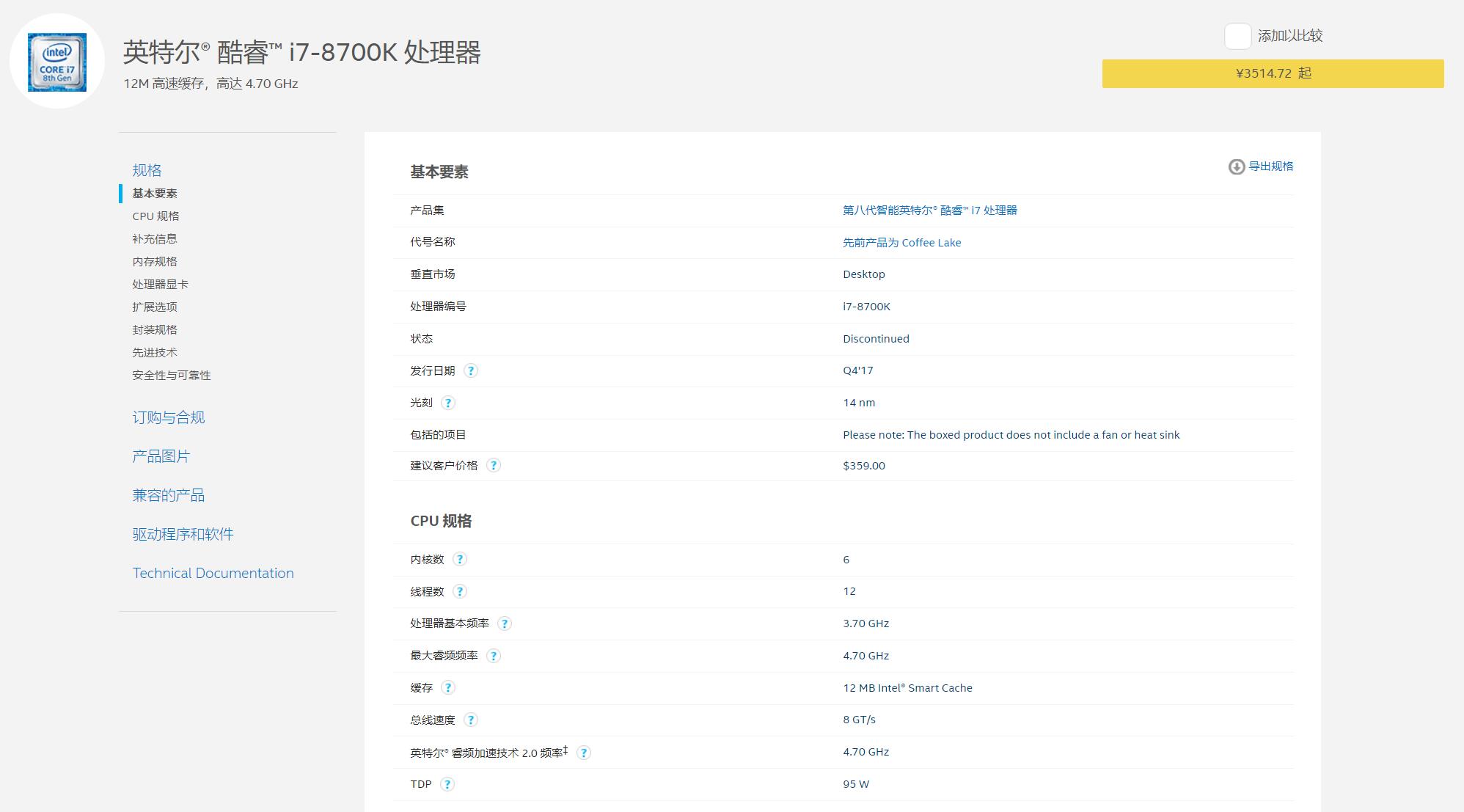1464x812 pixels.
Task: Jump to 封装规格 in sidebar
Action: [155, 330]
